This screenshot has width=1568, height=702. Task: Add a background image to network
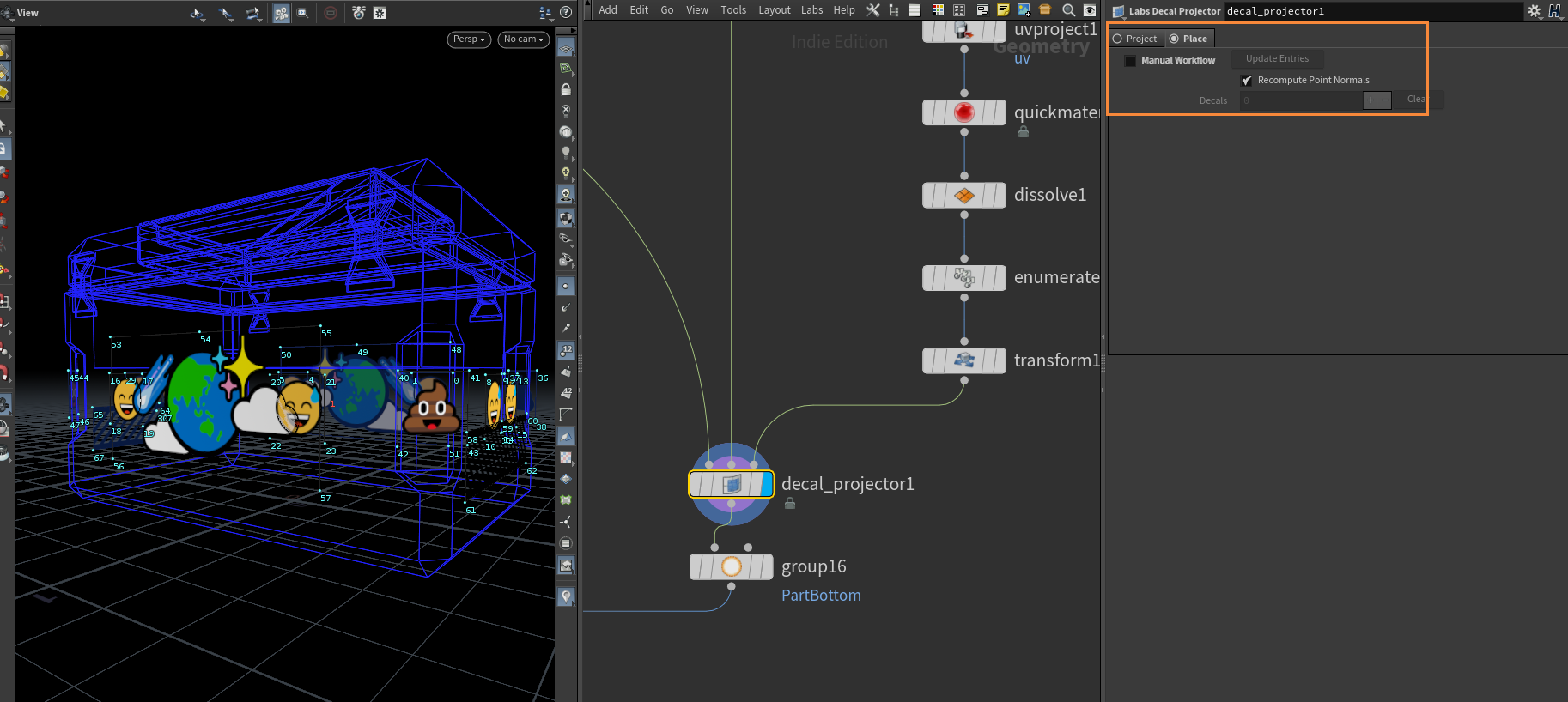pyautogui.click(x=1024, y=10)
